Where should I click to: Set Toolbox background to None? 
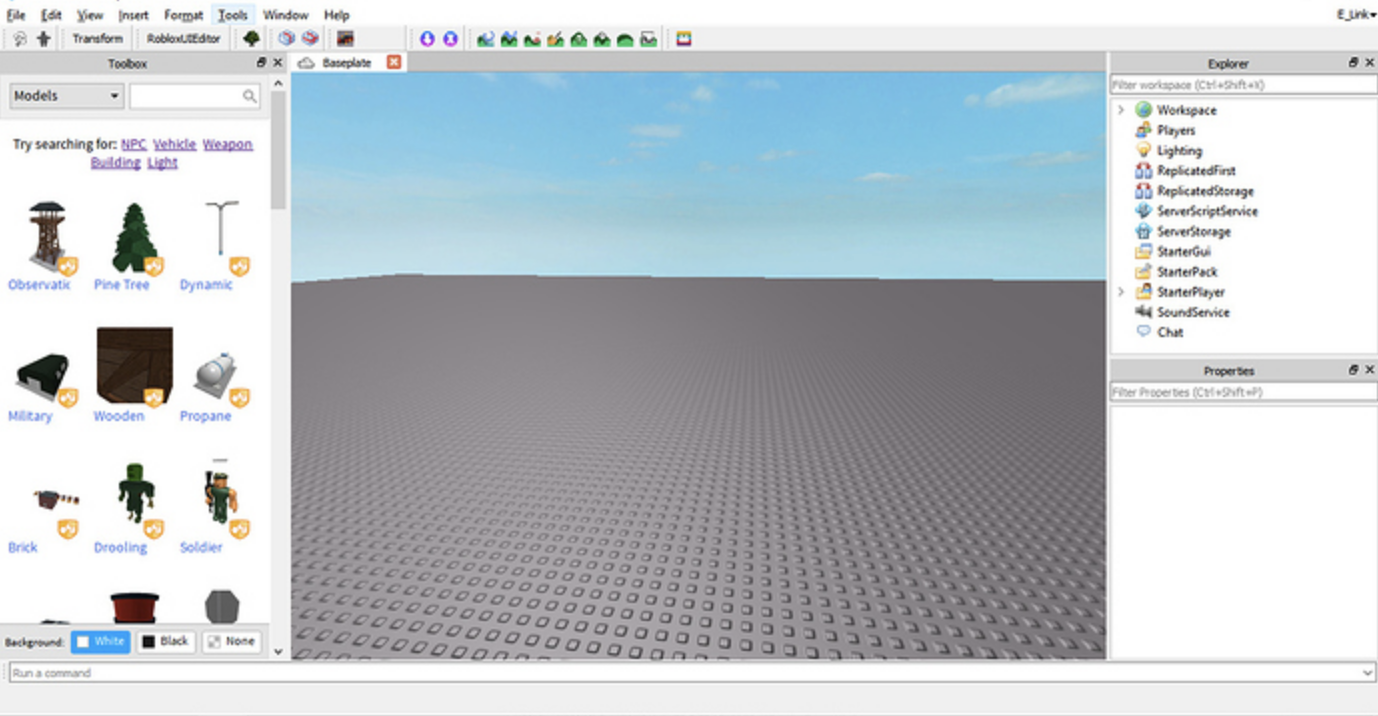click(231, 641)
